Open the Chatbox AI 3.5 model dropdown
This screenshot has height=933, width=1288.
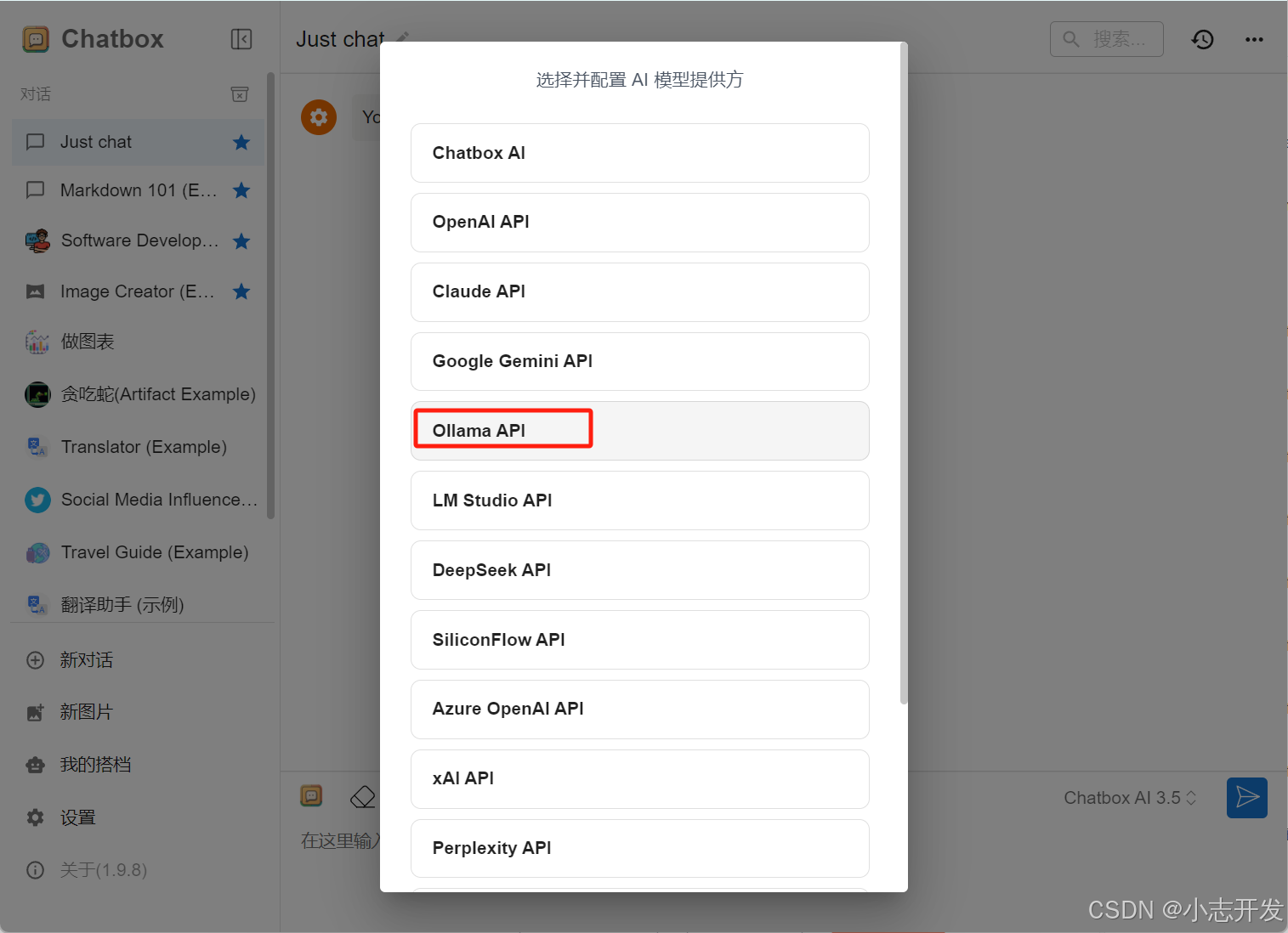coord(1130,798)
